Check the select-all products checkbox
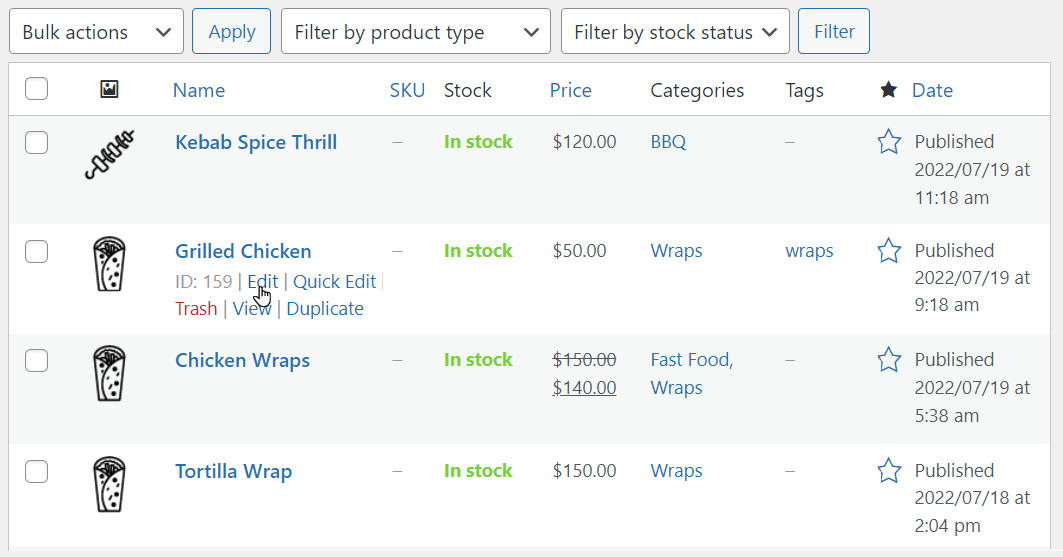The height and width of the screenshot is (557, 1063). pyautogui.click(x=37, y=89)
